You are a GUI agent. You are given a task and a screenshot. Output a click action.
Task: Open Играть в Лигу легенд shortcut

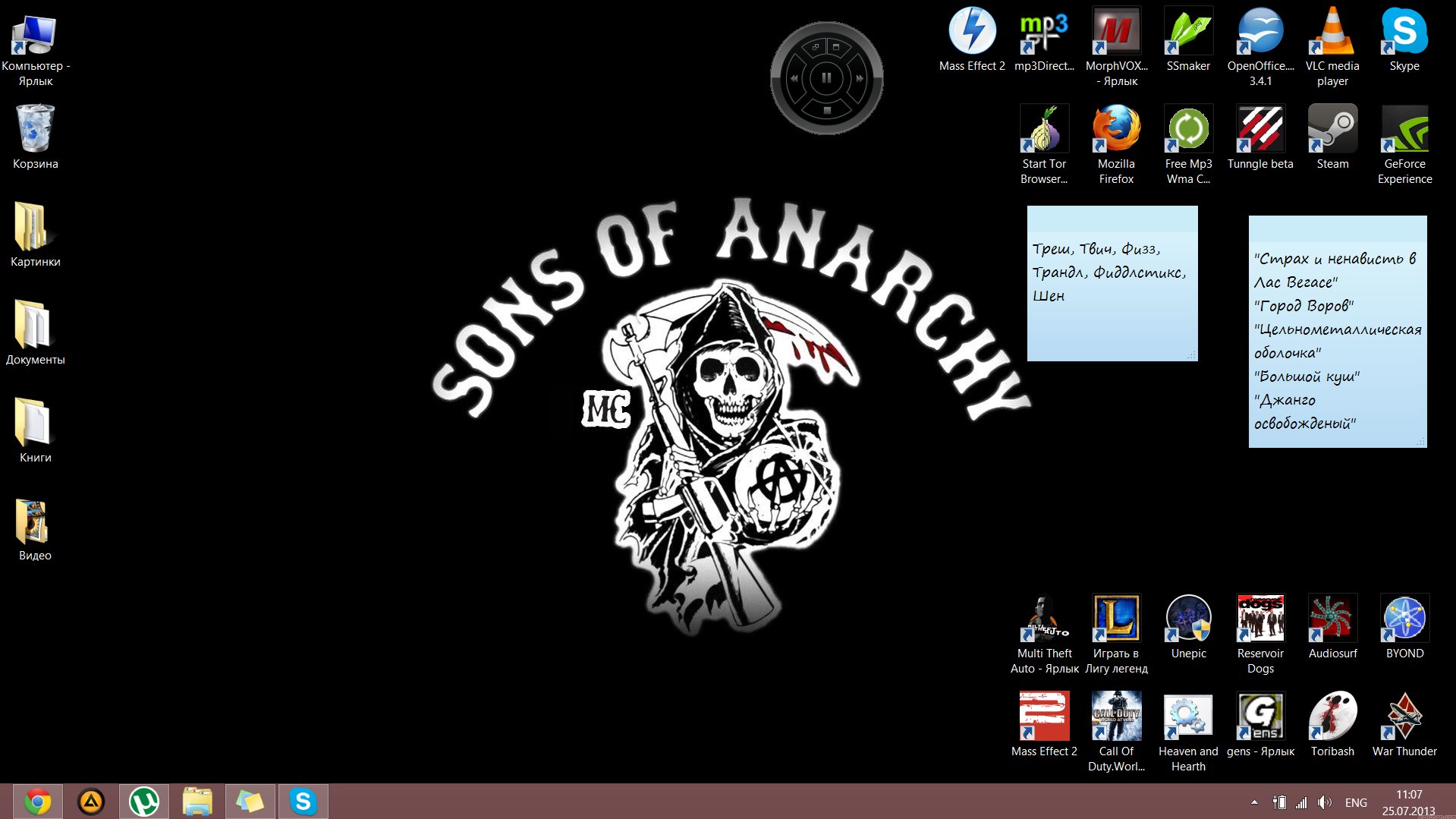1116,618
